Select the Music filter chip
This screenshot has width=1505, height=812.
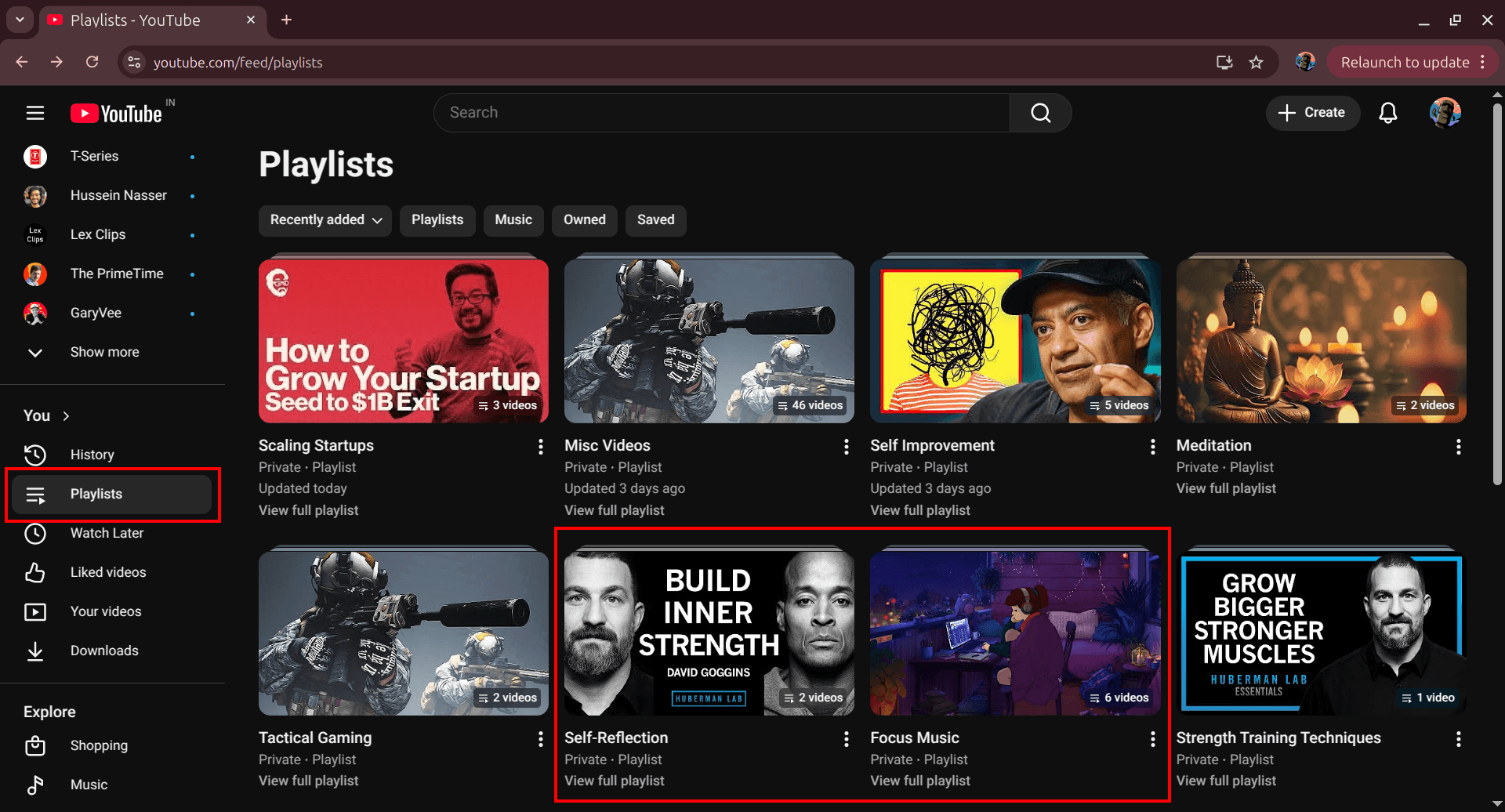(513, 220)
